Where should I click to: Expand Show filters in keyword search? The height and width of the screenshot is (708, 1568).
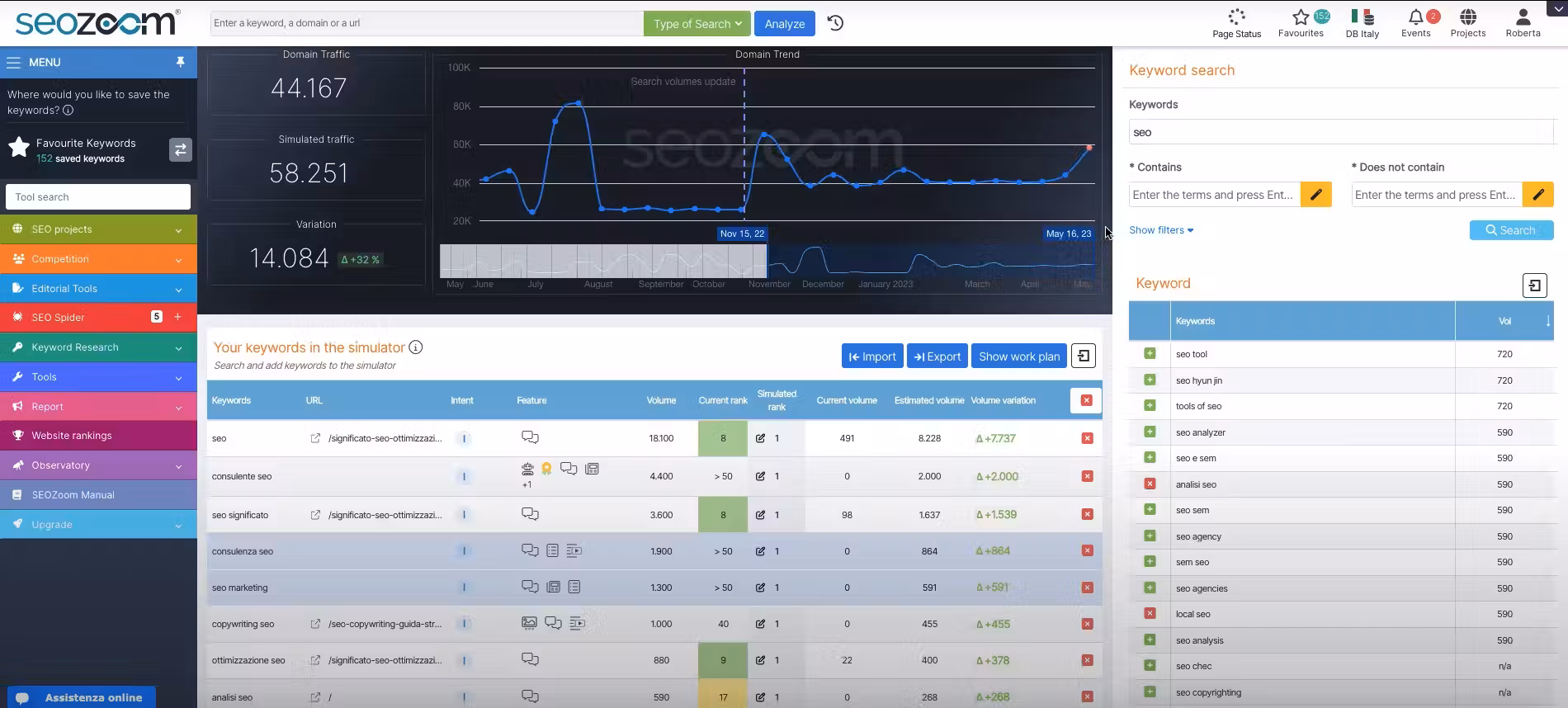click(x=1161, y=230)
